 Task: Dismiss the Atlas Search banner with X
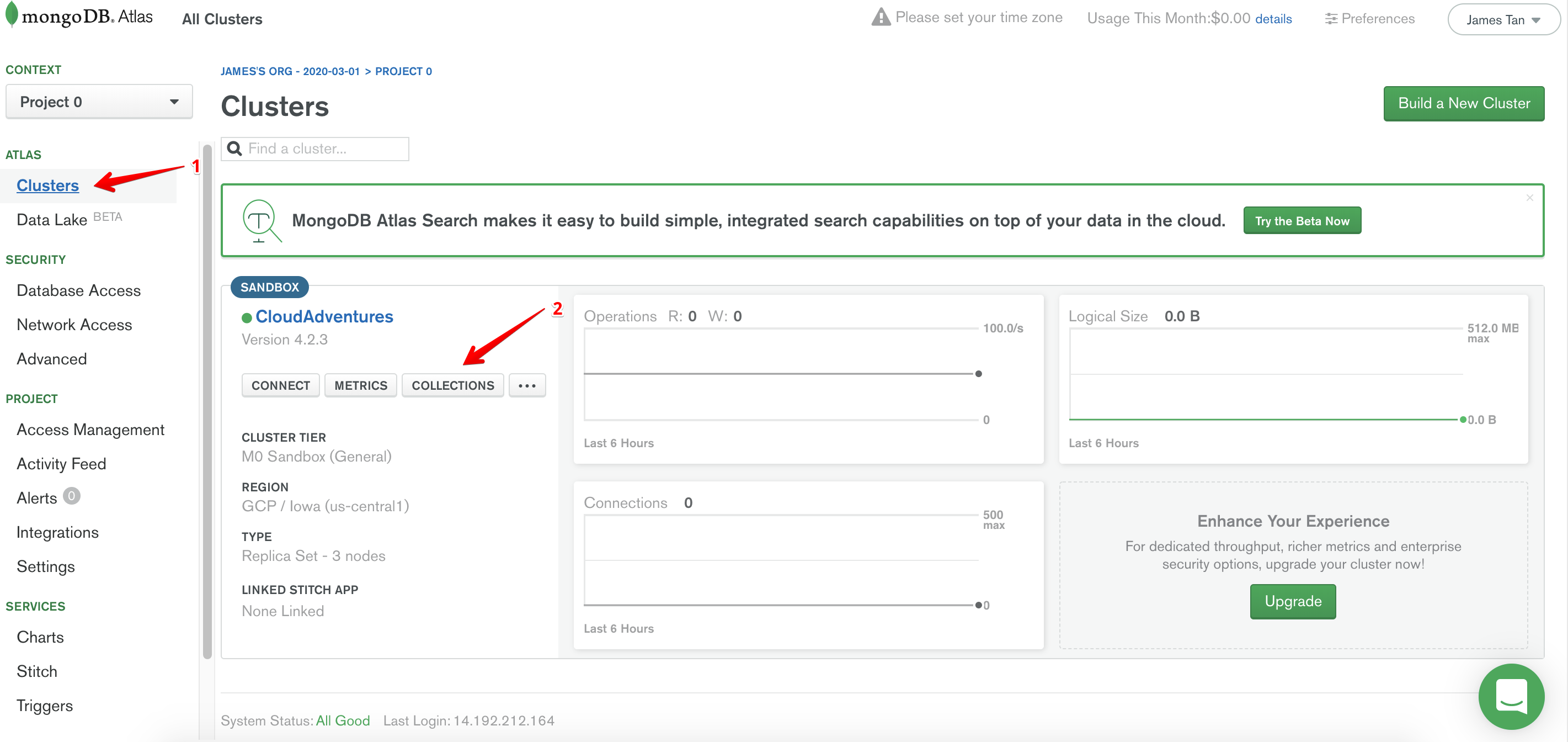point(1529,198)
